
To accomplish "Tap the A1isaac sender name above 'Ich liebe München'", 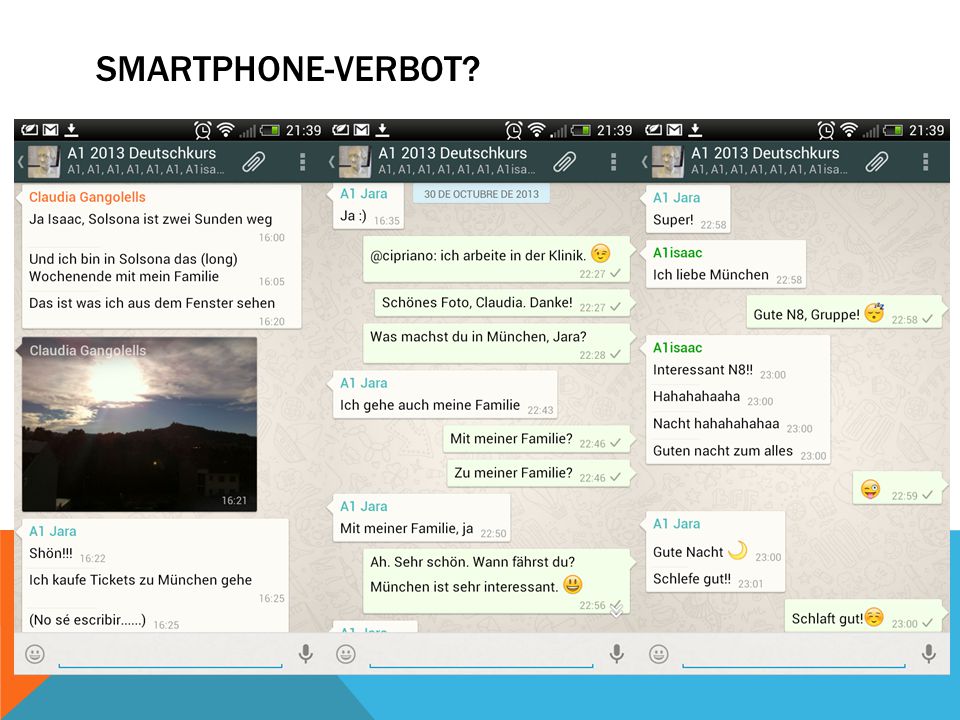I will click(677, 253).
